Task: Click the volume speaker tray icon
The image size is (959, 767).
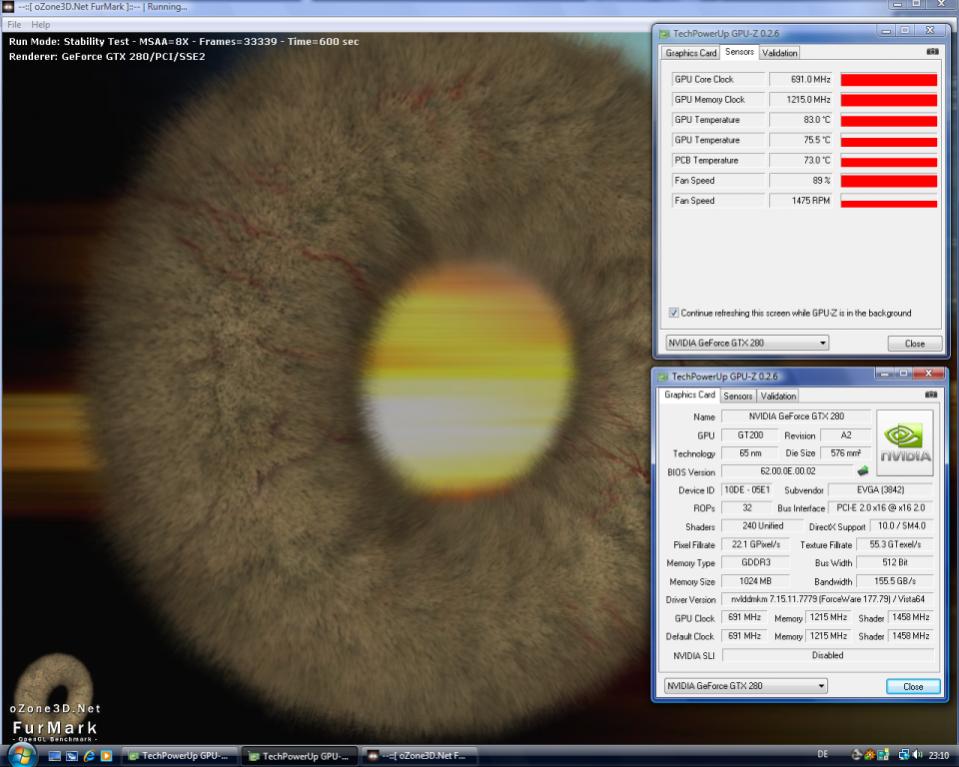Action: (x=917, y=755)
